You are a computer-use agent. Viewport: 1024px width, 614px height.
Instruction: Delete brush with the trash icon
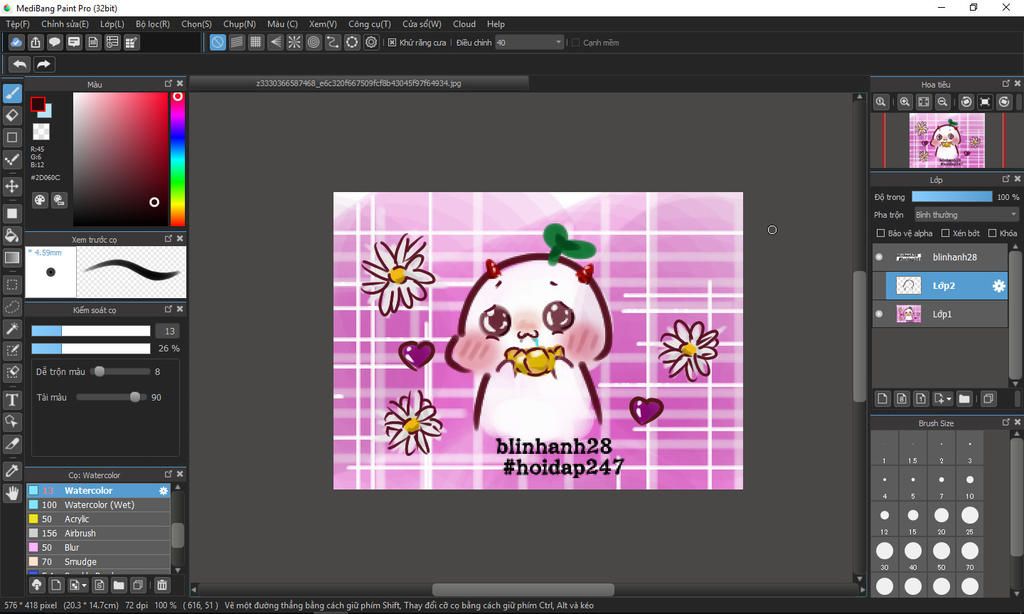(162, 585)
